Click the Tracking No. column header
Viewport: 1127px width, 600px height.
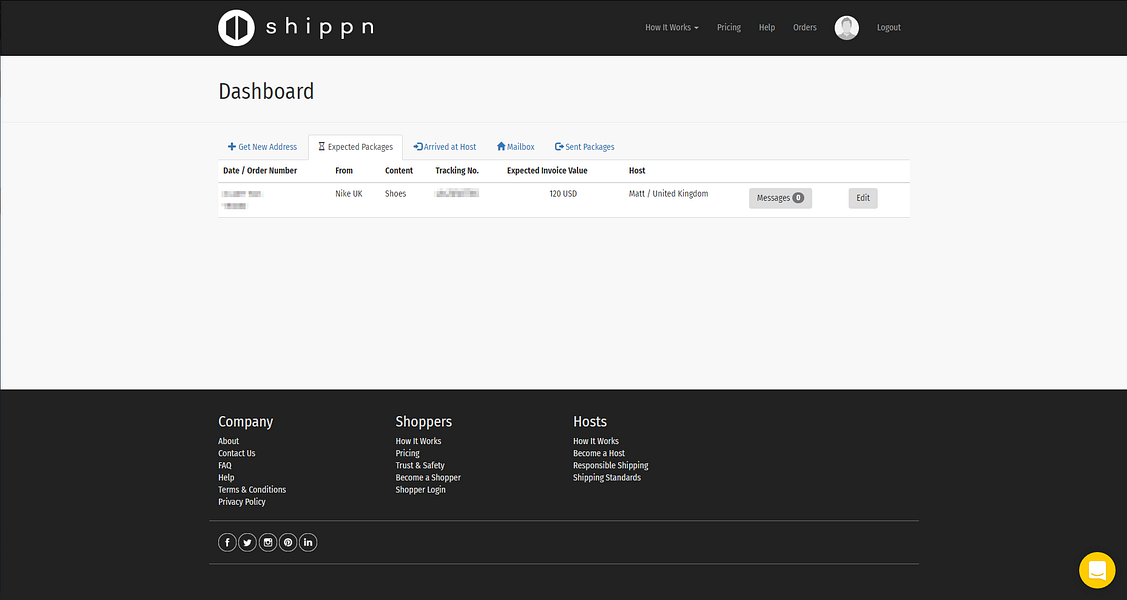457,171
